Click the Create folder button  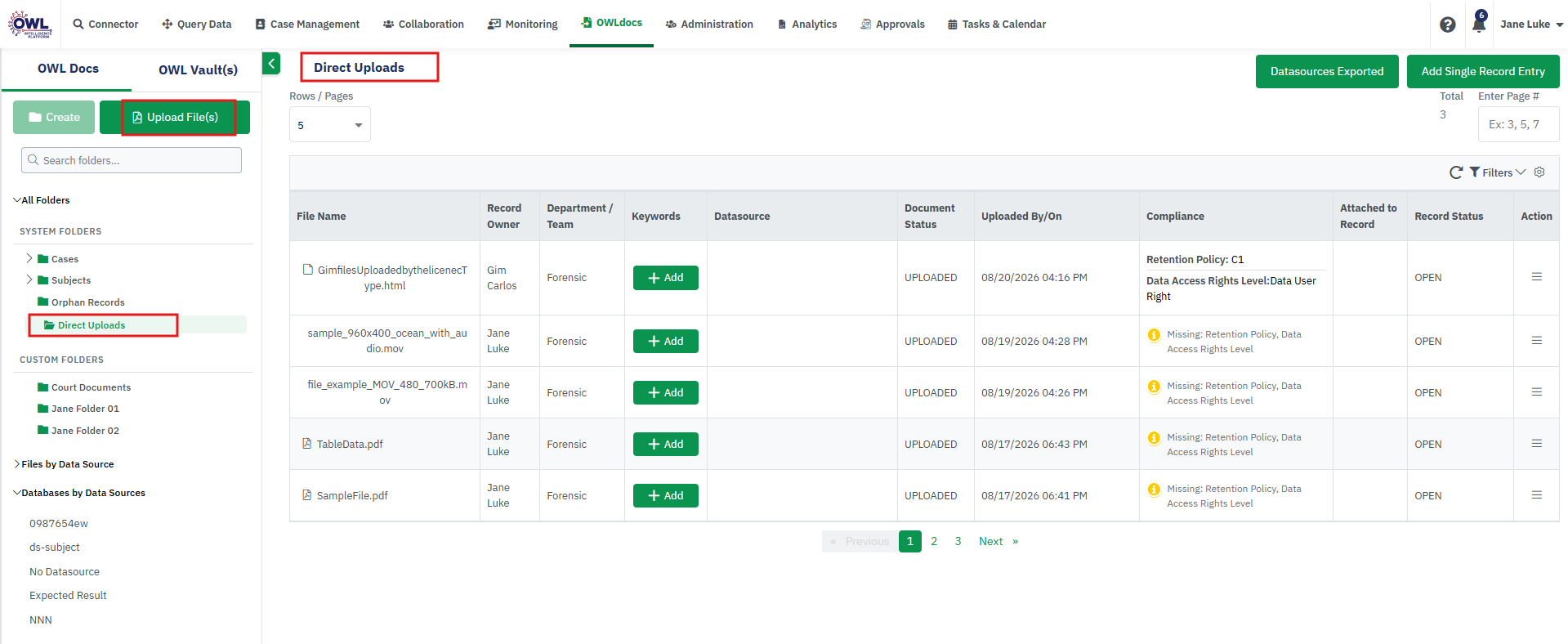pyautogui.click(x=54, y=118)
